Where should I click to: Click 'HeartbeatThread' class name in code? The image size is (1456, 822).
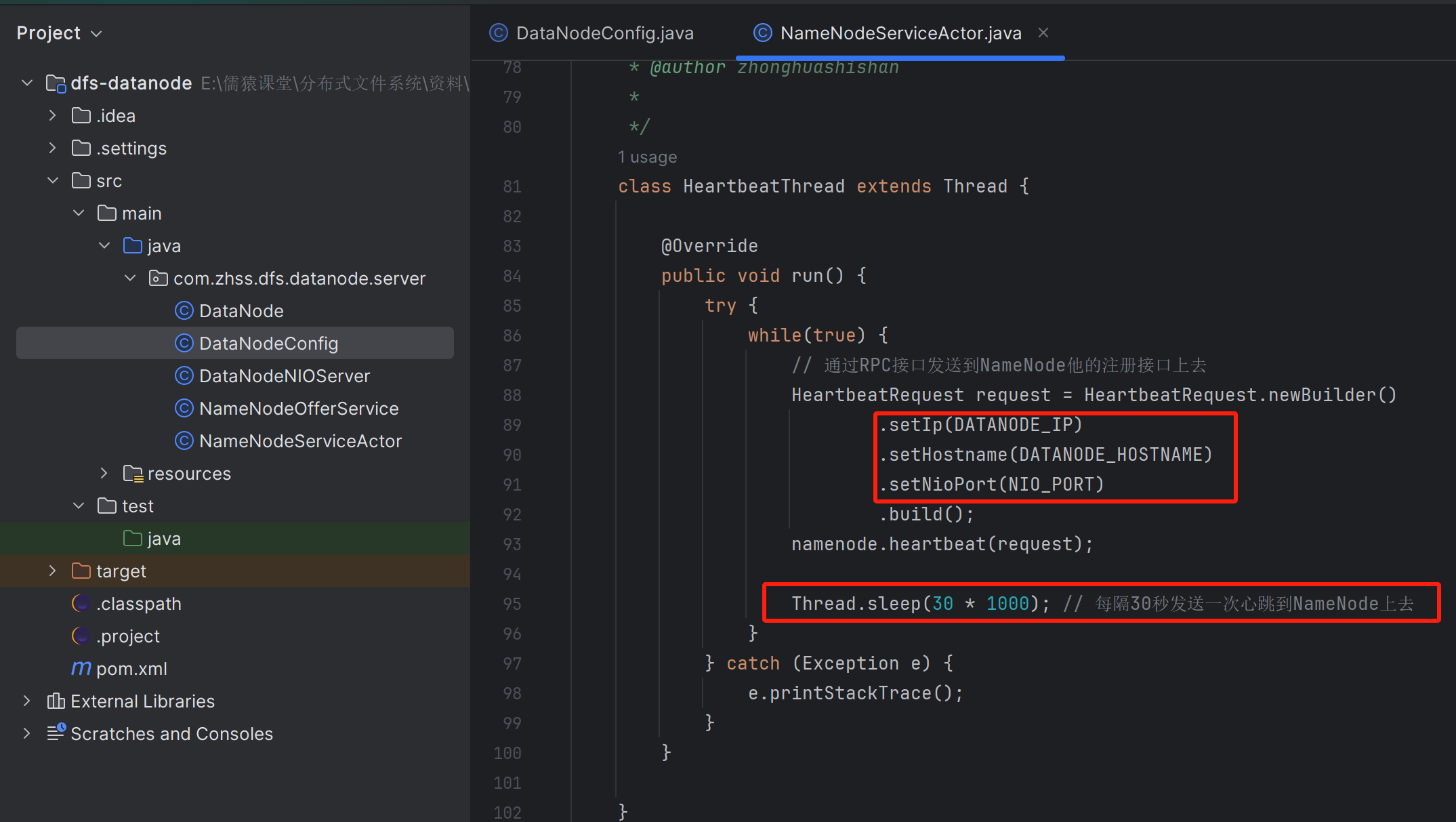(764, 186)
